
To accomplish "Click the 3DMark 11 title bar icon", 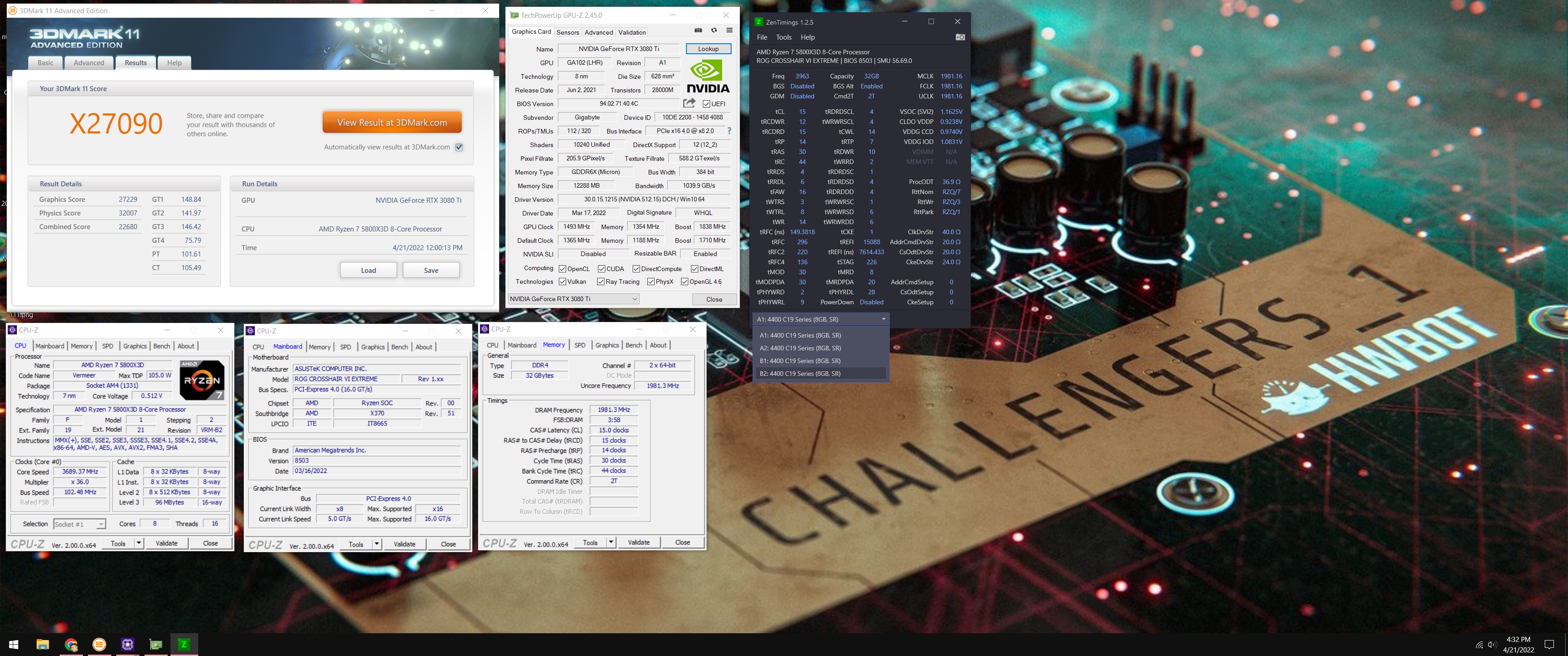I will pos(13,10).
